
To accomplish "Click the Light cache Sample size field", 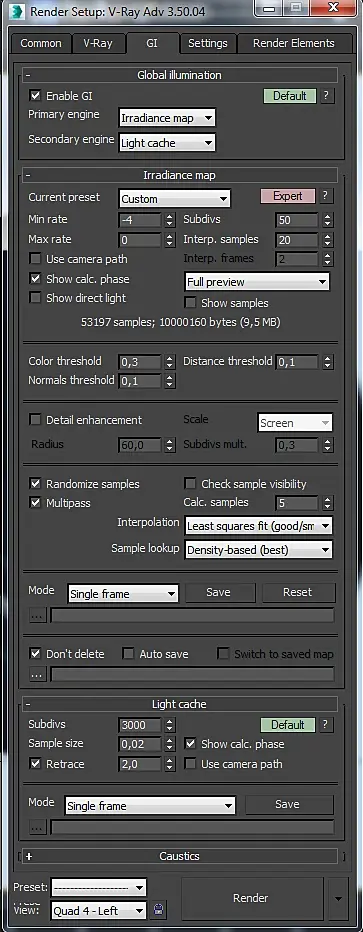I will point(140,744).
